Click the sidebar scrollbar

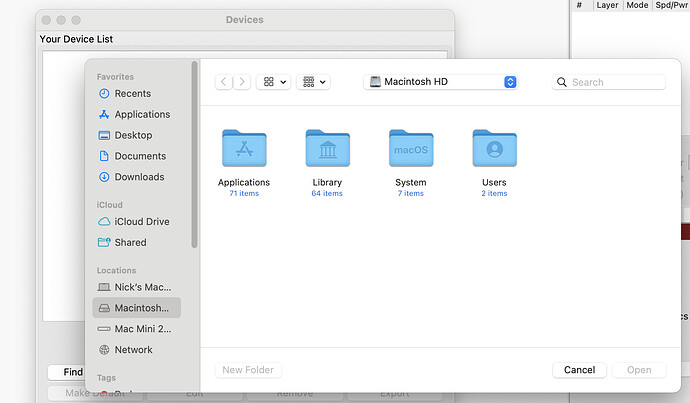[194, 155]
